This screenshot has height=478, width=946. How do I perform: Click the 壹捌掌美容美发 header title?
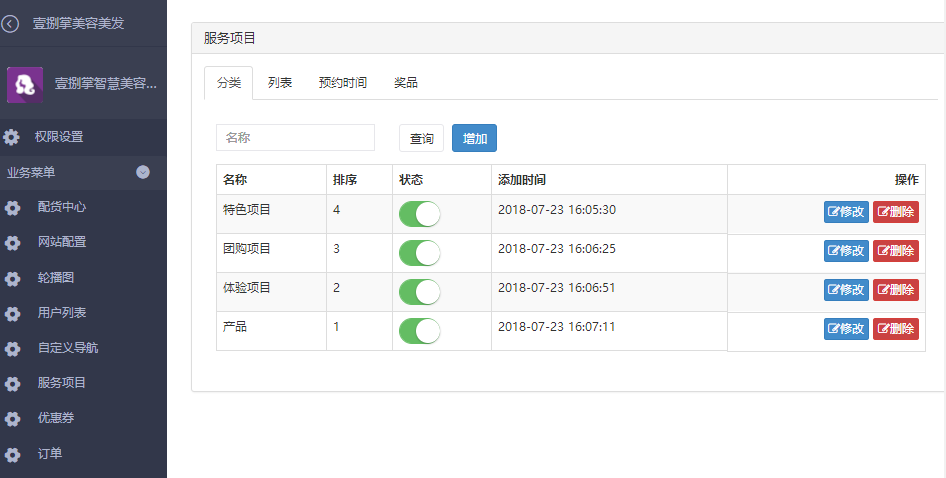click(78, 23)
